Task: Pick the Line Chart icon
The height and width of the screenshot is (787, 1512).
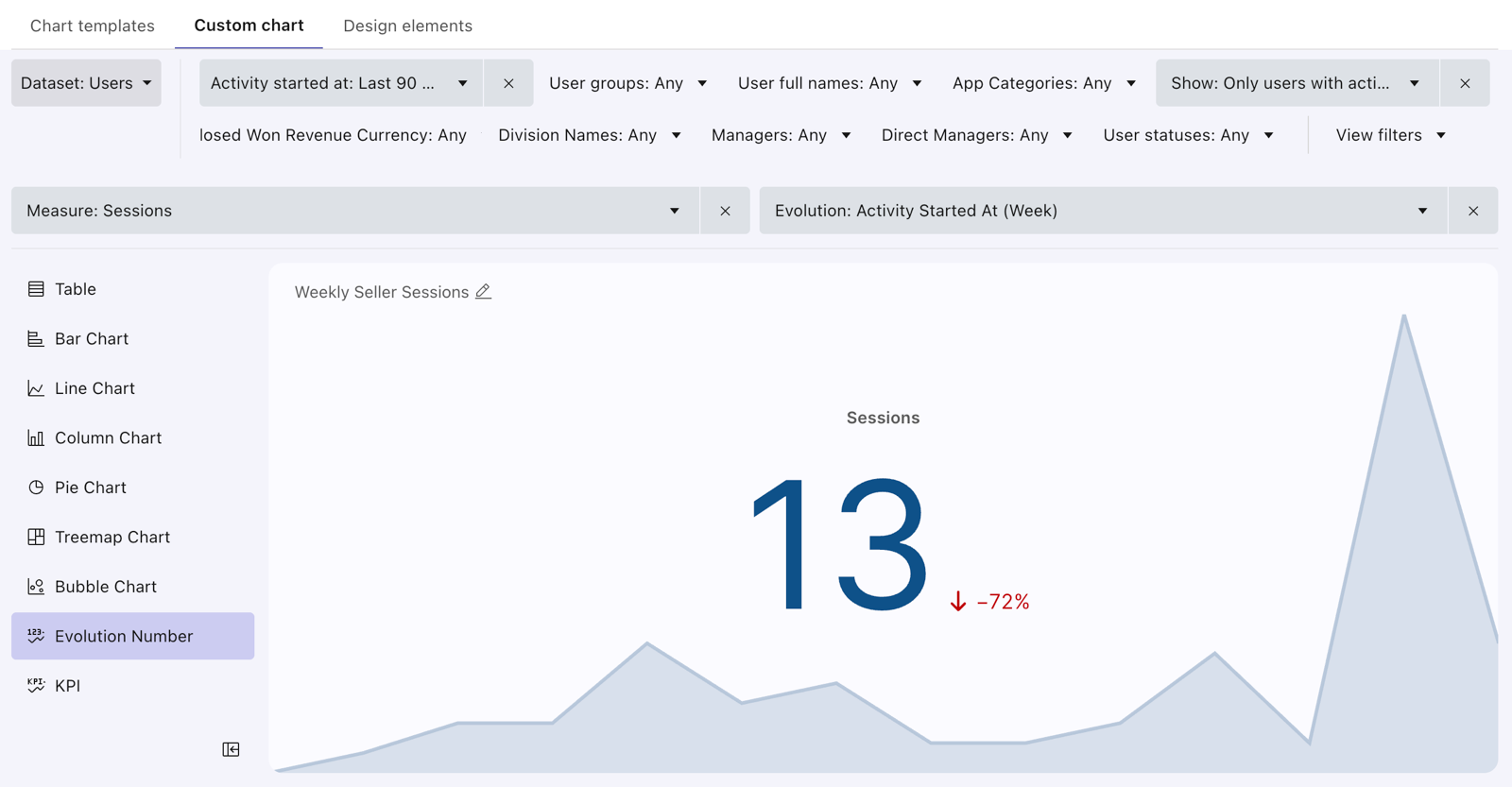Action: [x=36, y=388]
